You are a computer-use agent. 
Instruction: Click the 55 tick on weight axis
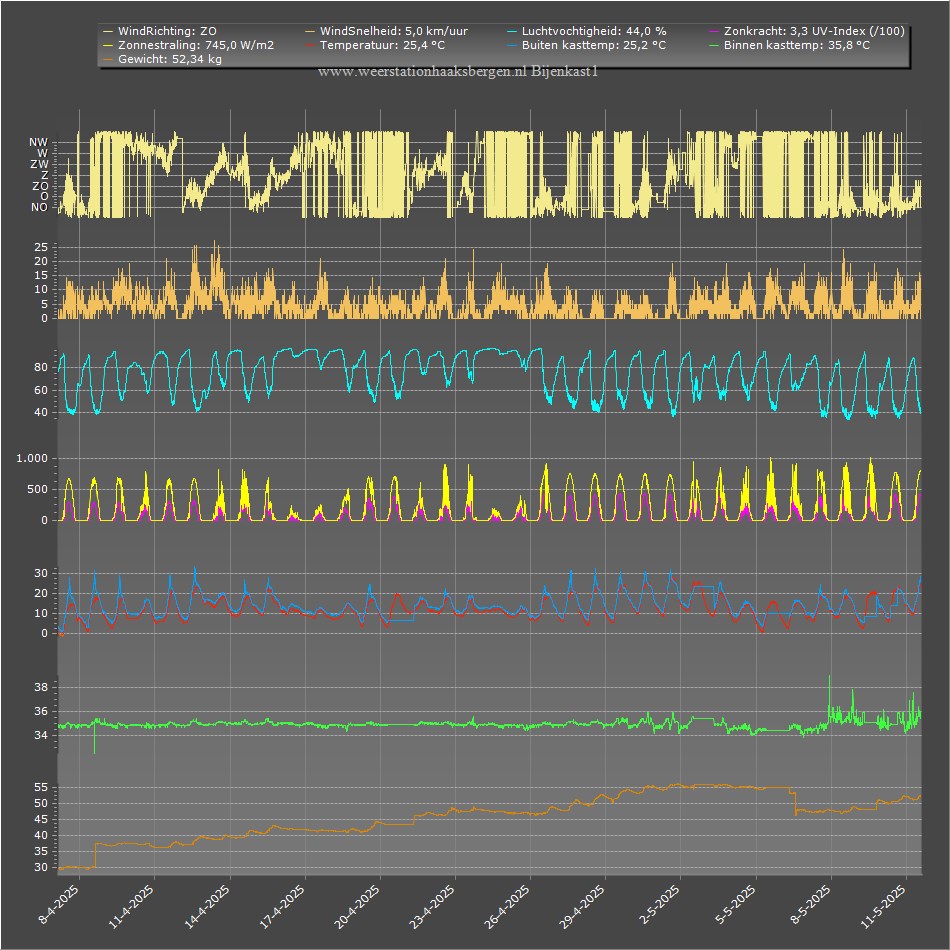(x=41, y=788)
